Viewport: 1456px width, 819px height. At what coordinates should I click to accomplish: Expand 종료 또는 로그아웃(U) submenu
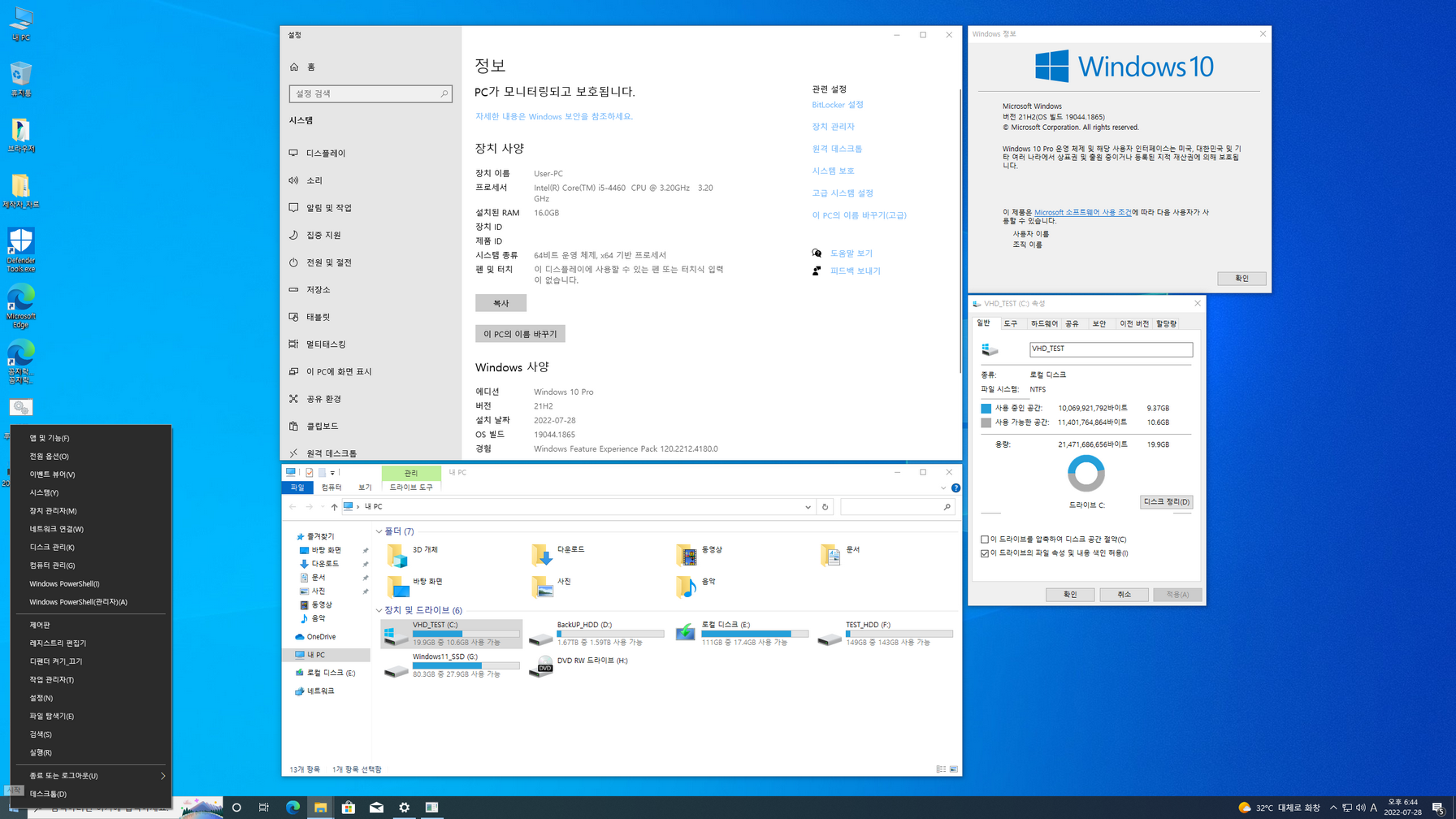pyautogui.click(x=91, y=776)
